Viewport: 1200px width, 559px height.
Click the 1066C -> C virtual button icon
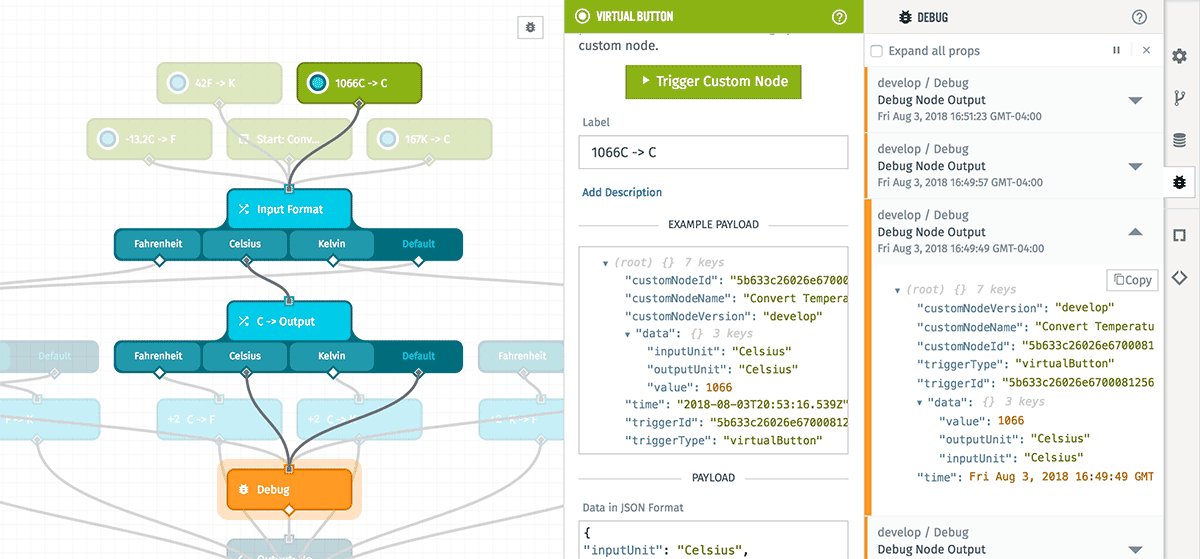[x=318, y=83]
